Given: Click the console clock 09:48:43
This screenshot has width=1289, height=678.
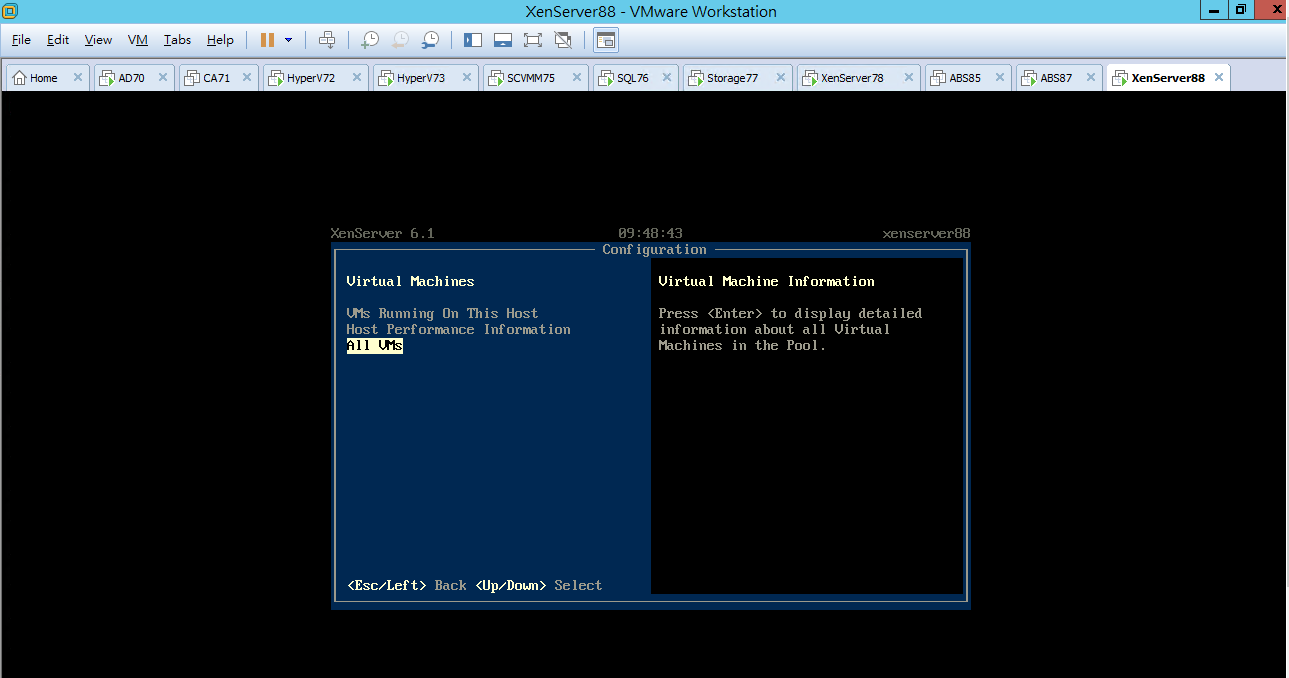Looking at the screenshot, I should (x=650, y=233).
